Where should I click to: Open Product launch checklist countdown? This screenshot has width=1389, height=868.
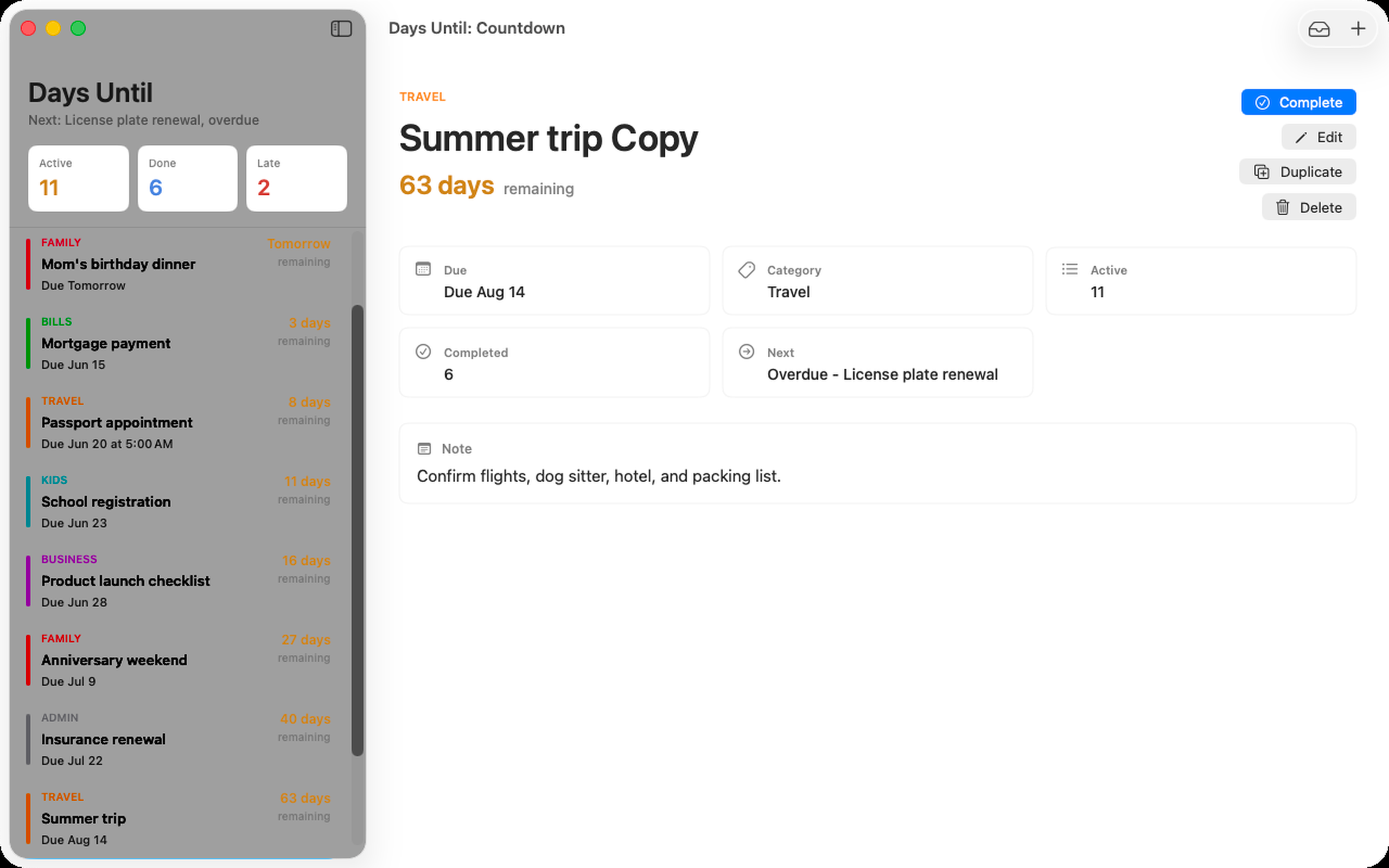click(x=180, y=581)
